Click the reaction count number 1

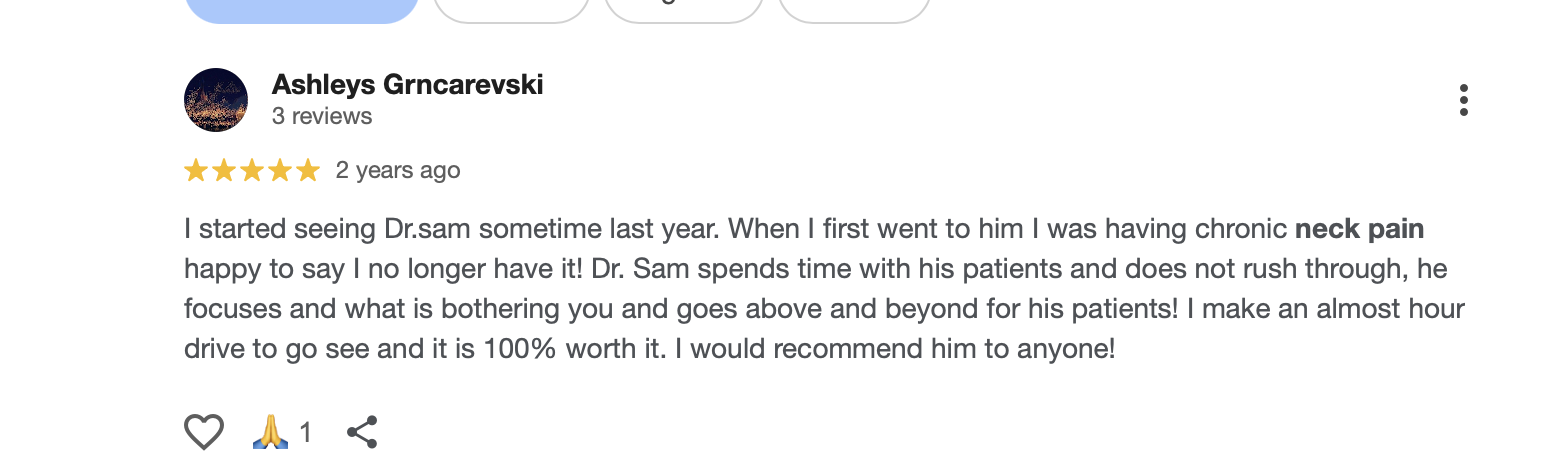306,432
